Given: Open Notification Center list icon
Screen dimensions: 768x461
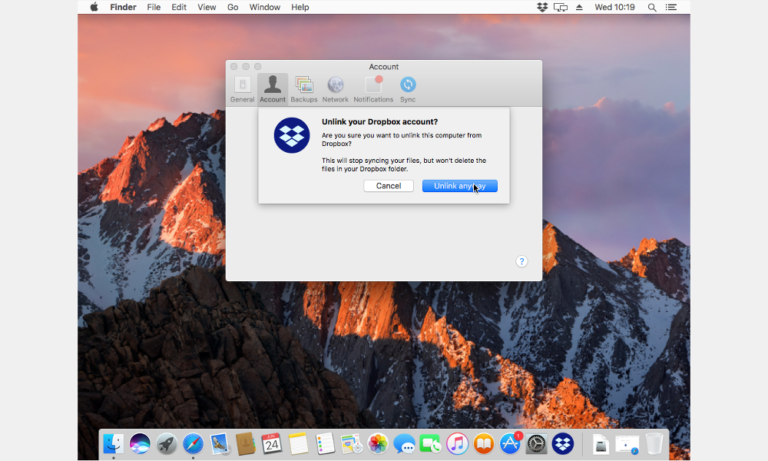Looking at the screenshot, I should point(671,7).
